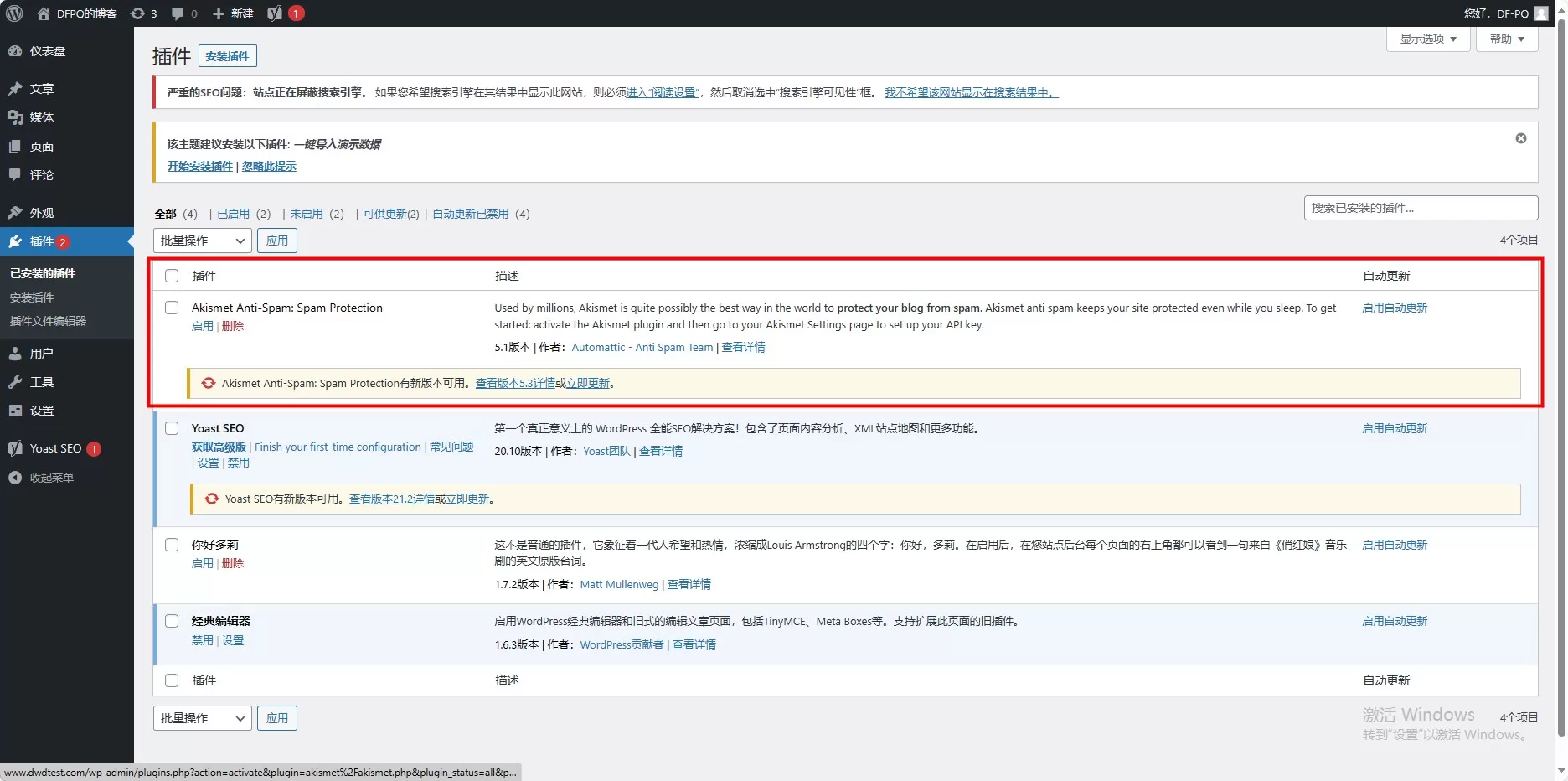Click Akismet update refresh icon

point(209,383)
